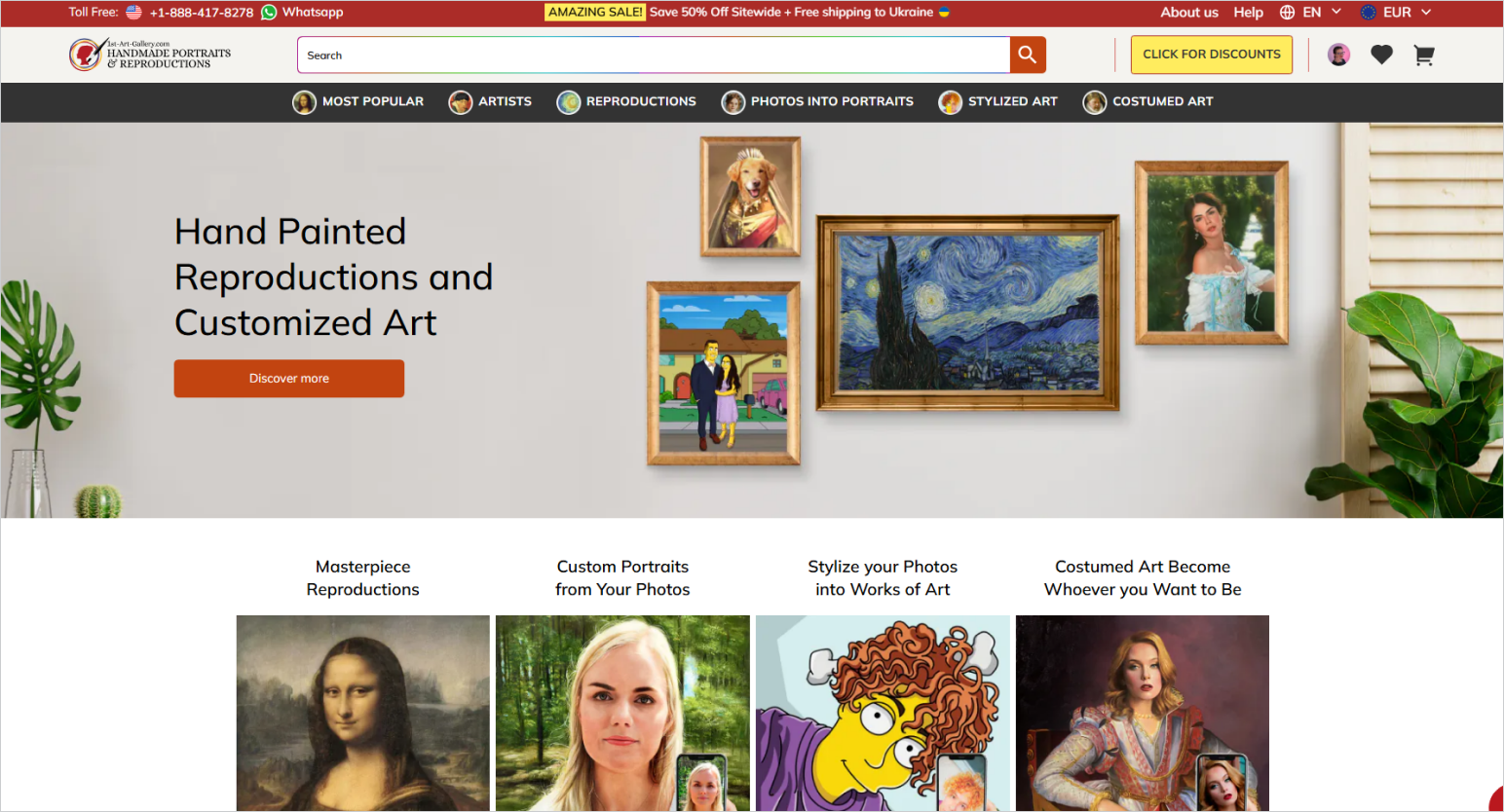
Task: Open the heart wishlist icon
Action: pyautogui.click(x=1381, y=55)
